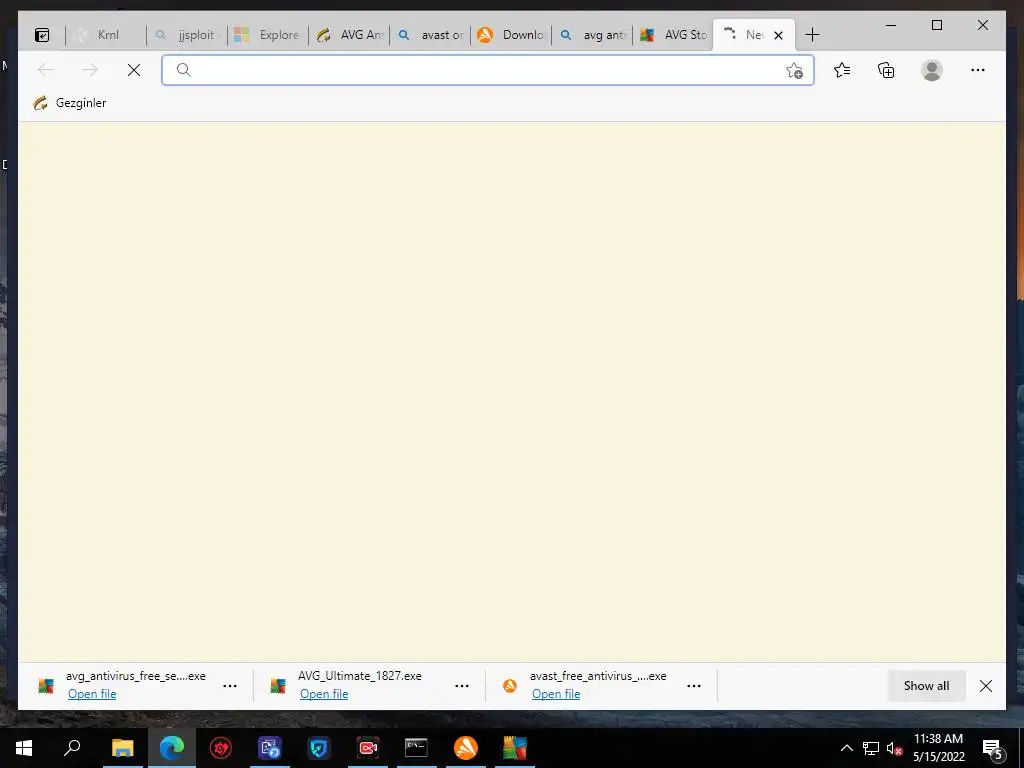Click the AVG_Ultimate download file icon
This screenshot has width=1024, height=768.
[x=278, y=686]
